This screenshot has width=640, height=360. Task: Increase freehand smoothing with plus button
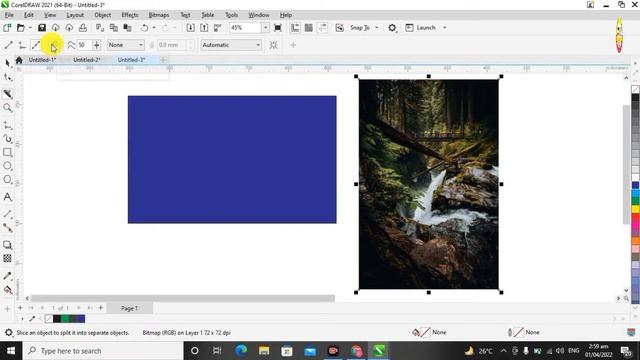click(97, 45)
